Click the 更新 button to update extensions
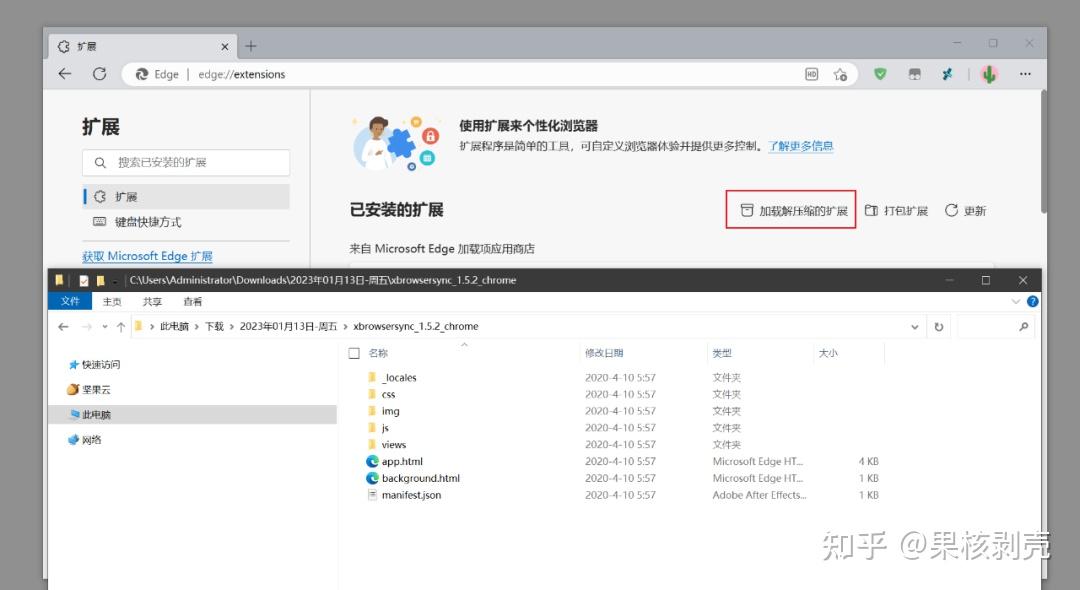 point(965,210)
